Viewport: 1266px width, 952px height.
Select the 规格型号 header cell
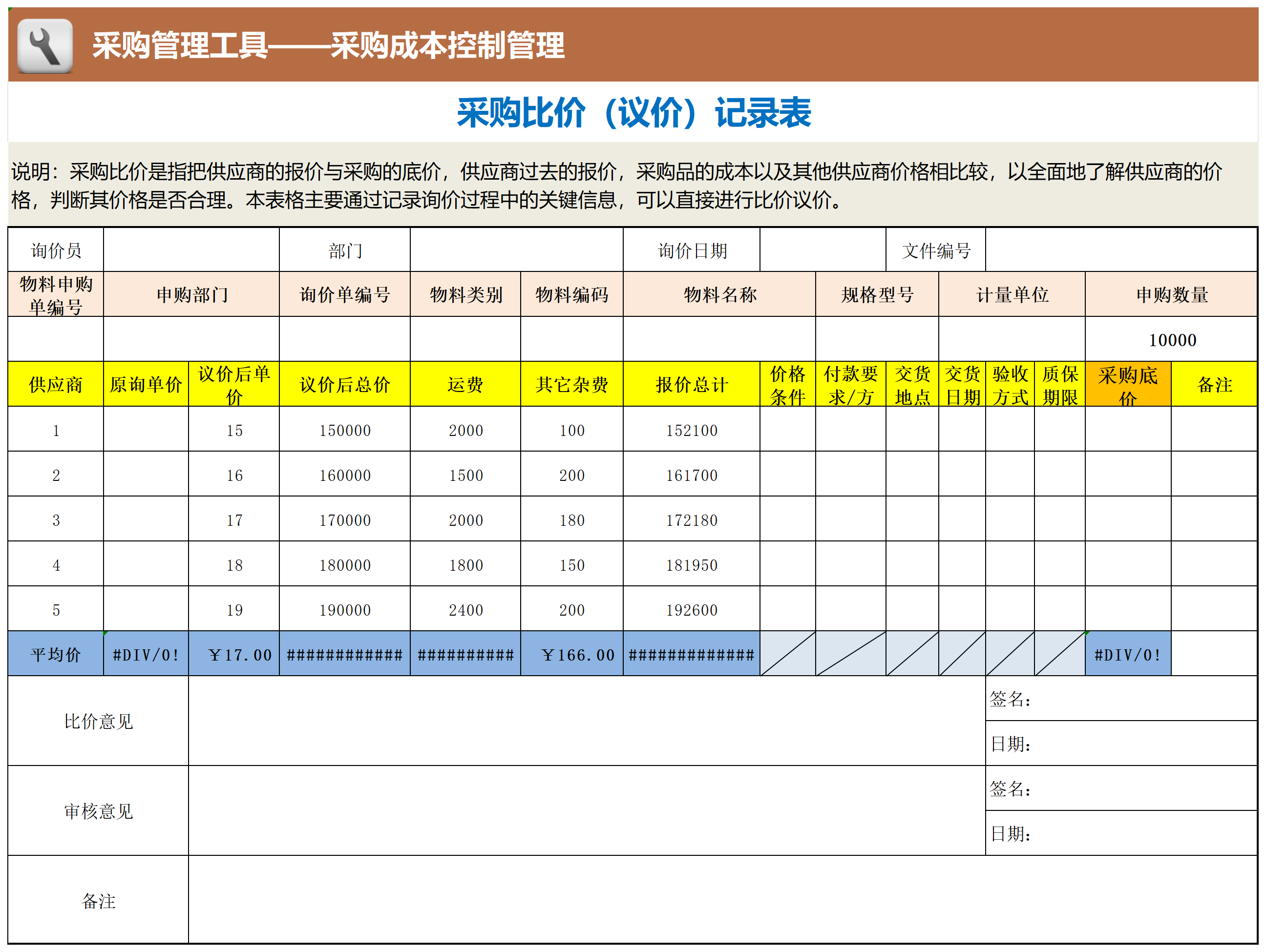click(877, 295)
